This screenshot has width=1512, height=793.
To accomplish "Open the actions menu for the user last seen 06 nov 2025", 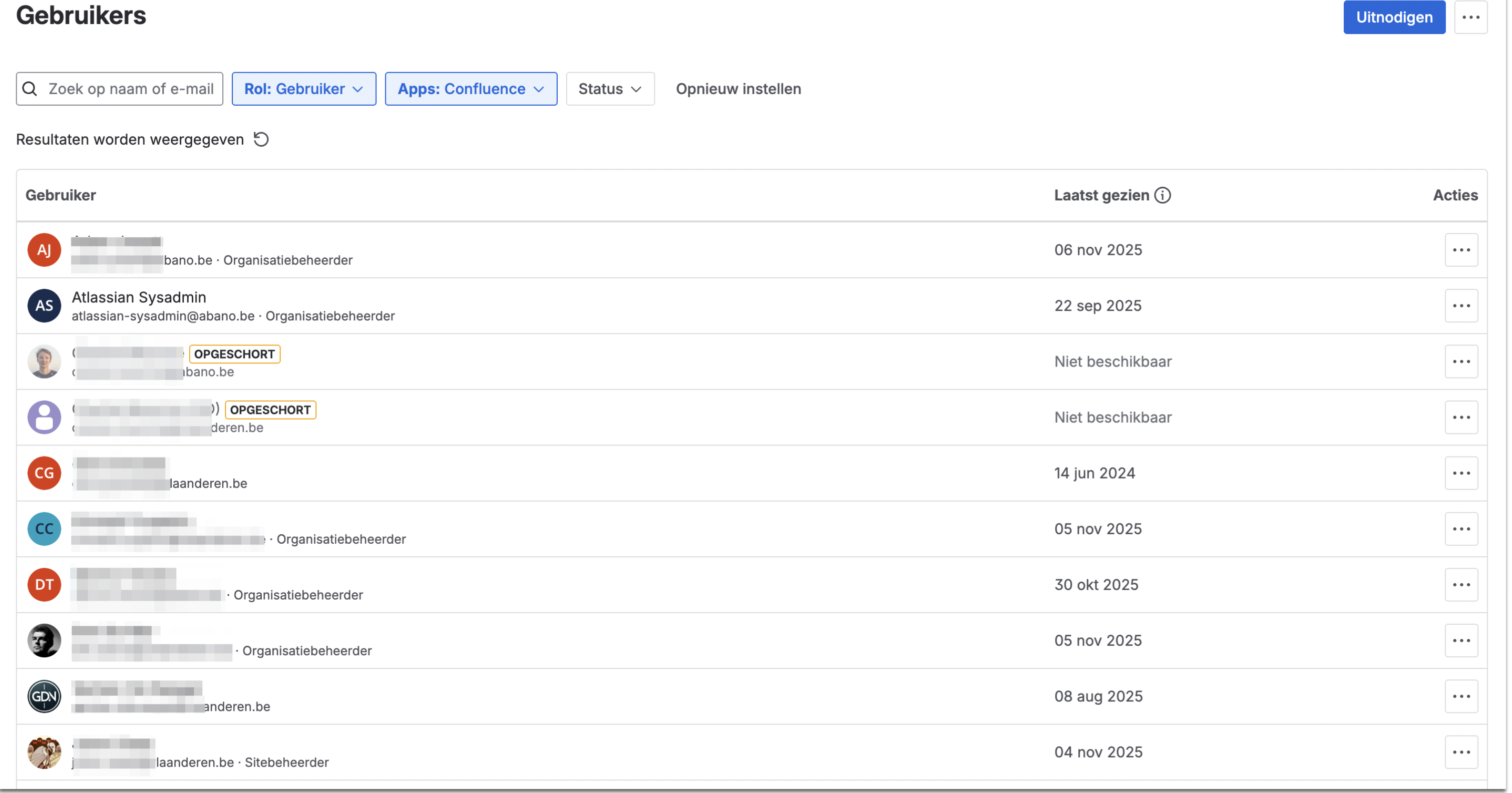I will pos(1461,250).
